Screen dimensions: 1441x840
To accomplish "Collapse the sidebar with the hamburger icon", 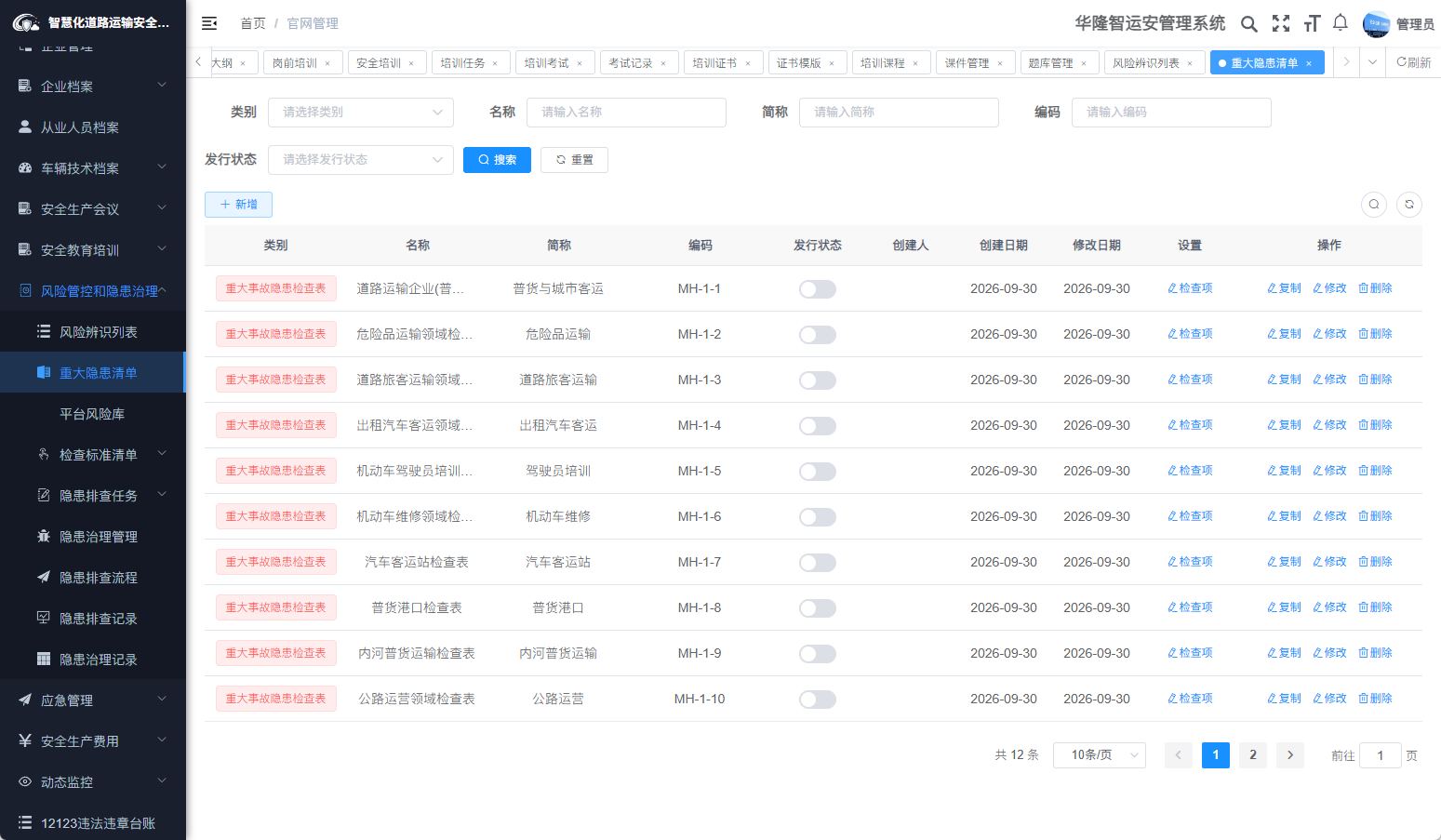I will [209, 23].
